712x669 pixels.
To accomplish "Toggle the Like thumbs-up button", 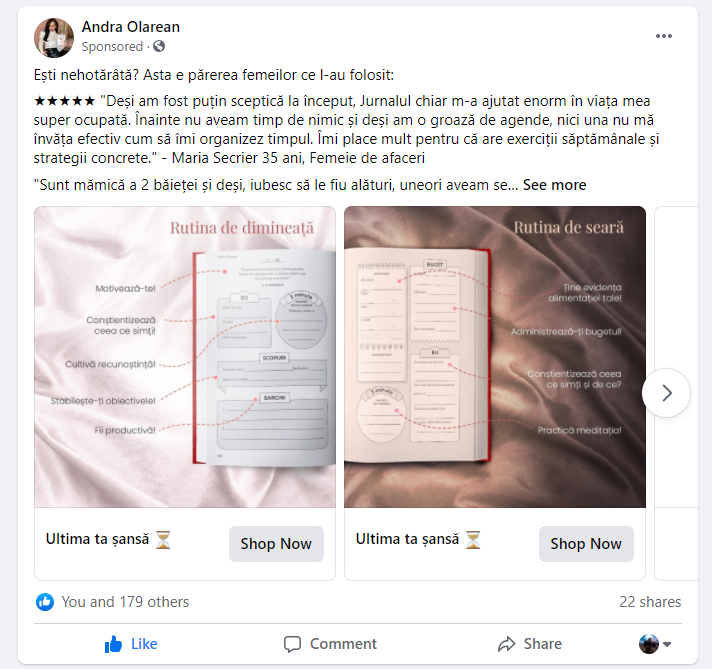I will pyautogui.click(x=131, y=644).
